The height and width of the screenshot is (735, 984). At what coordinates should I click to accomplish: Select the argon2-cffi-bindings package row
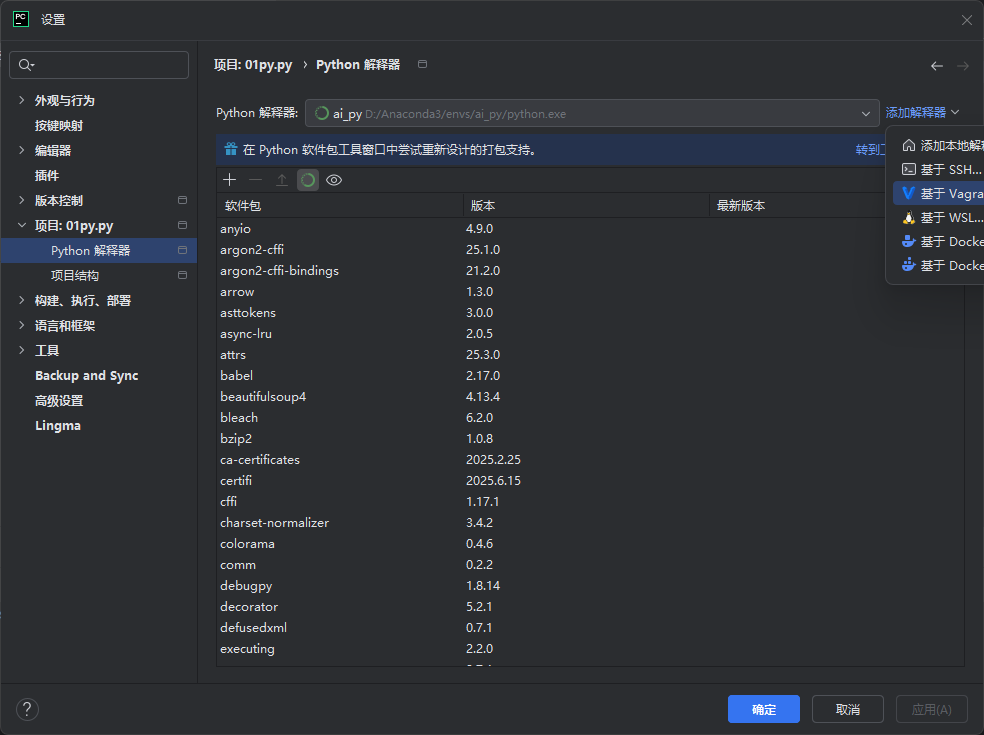[590, 271]
